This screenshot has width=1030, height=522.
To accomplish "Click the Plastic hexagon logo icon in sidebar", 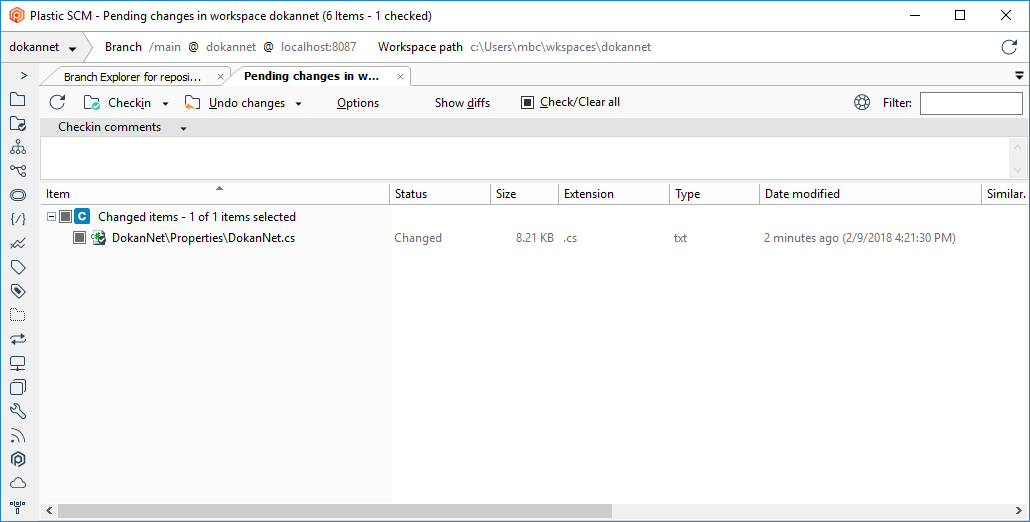I will pyautogui.click(x=18, y=459).
